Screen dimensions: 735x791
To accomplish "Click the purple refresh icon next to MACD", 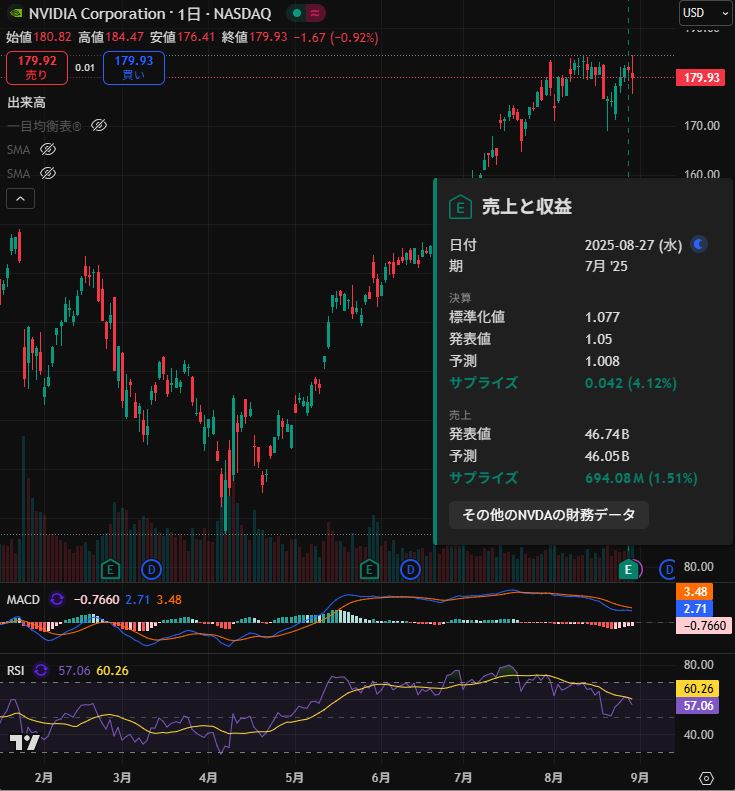I will coord(57,599).
